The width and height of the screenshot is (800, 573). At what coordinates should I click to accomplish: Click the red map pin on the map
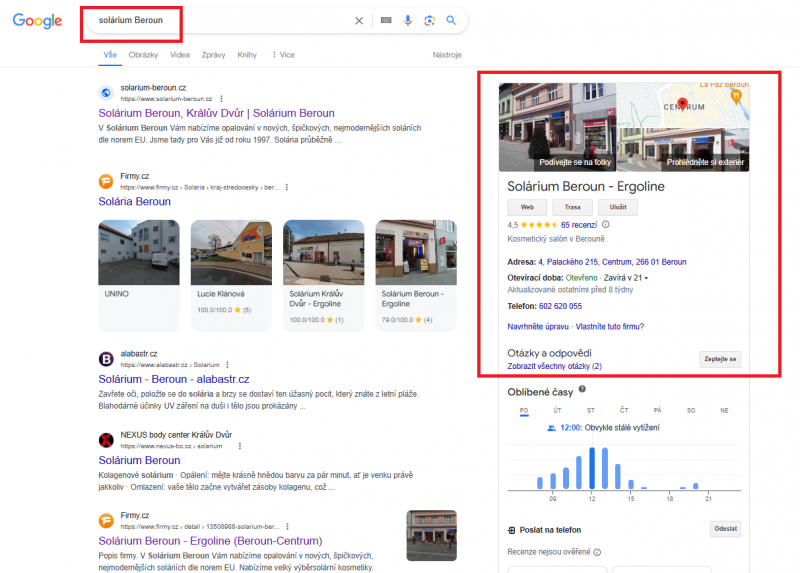(682, 104)
